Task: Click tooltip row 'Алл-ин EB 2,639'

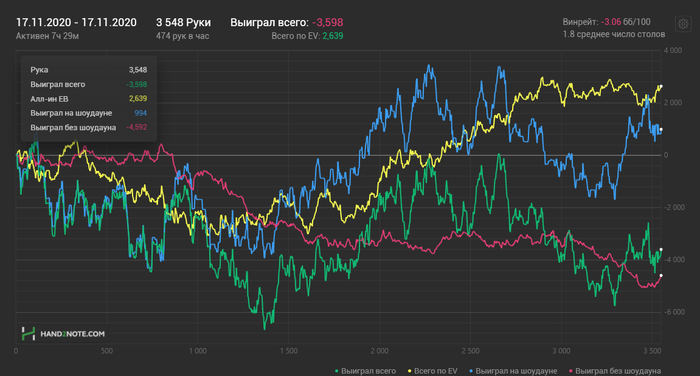Action: [88, 99]
